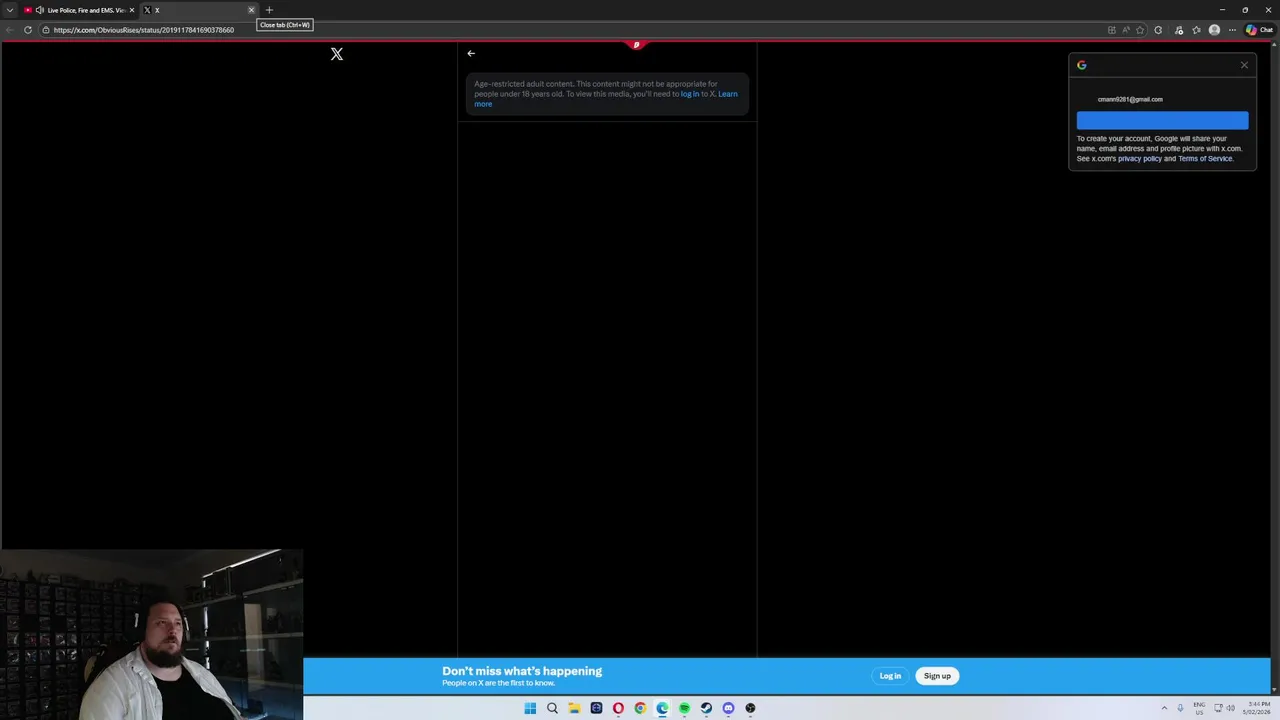Click the red icon above the post
Image resolution: width=1280 pixels, height=720 pixels.
636,45
